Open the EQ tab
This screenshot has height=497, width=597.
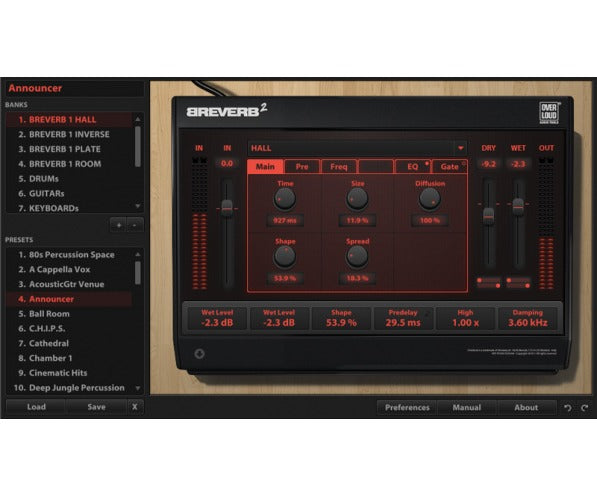[413, 166]
